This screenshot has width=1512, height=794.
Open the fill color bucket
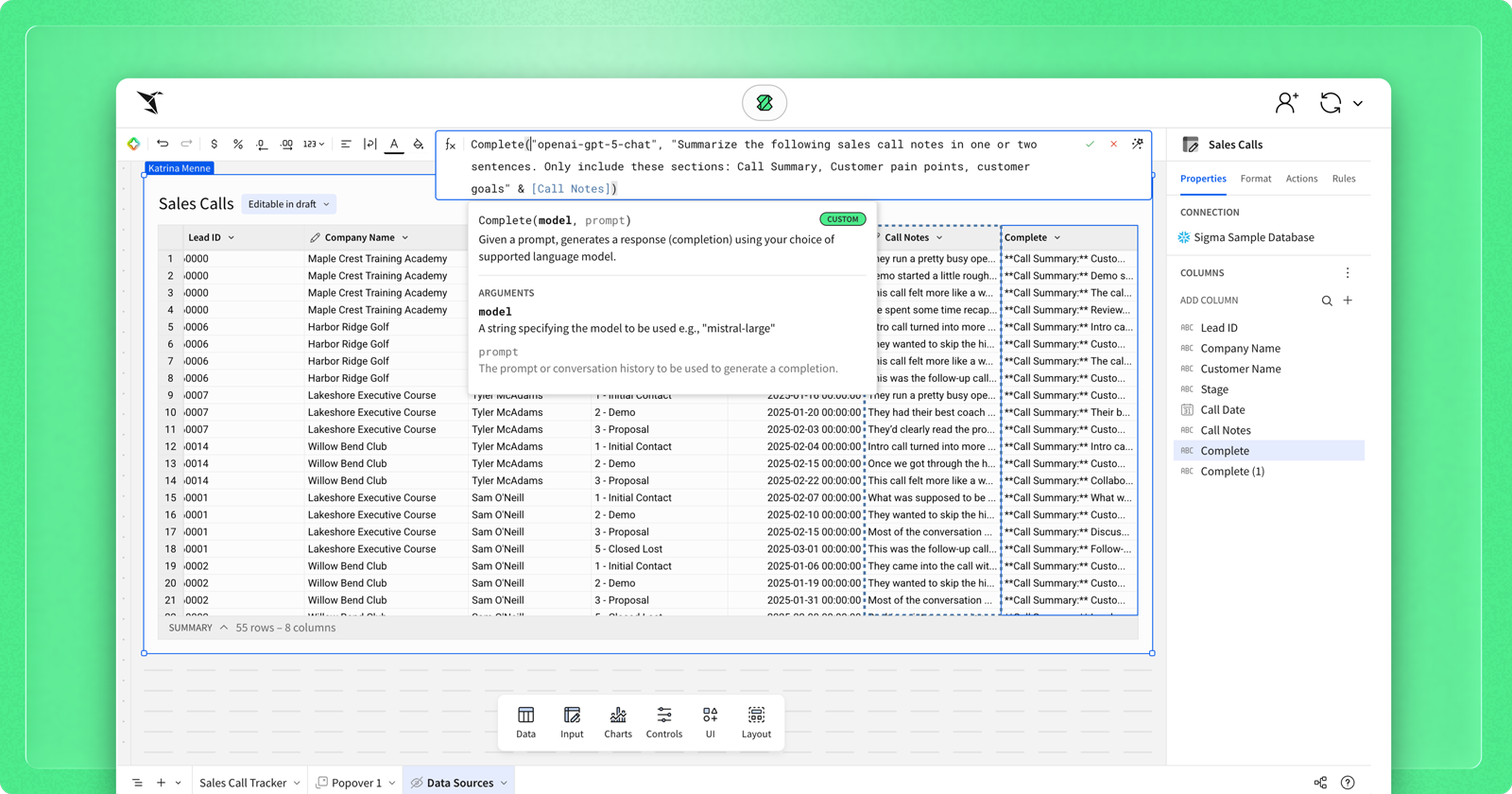[419, 144]
